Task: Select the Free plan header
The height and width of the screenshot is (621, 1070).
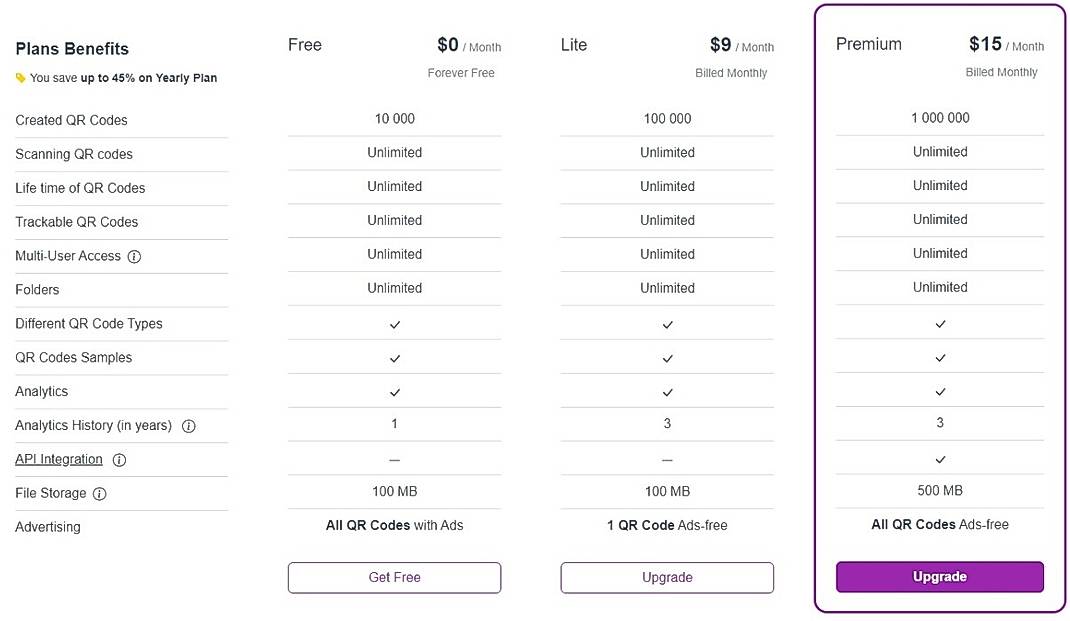Action: click(304, 44)
